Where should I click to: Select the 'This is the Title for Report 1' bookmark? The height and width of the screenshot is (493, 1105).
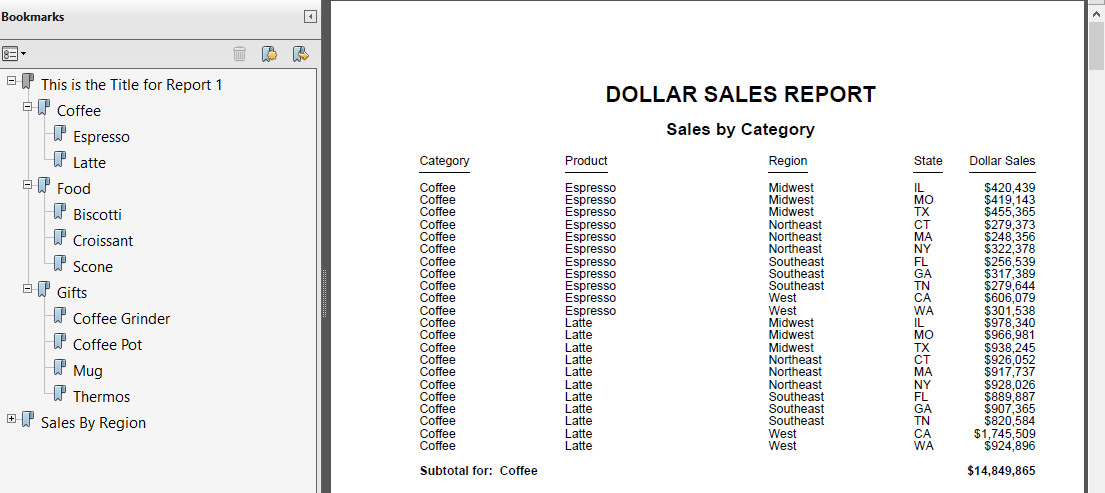coord(131,85)
